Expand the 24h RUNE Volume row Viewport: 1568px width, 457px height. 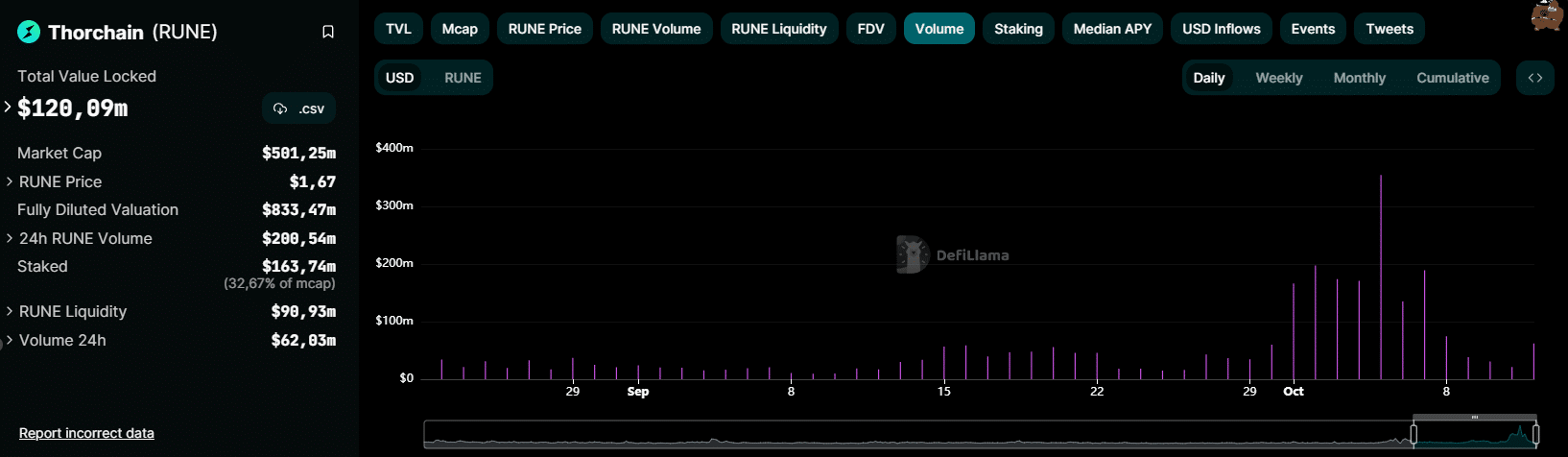(x=10, y=238)
